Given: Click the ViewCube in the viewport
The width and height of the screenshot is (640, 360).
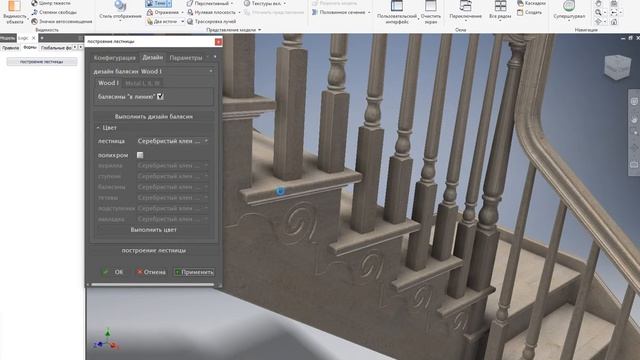Looking at the screenshot, I should (x=617, y=67).
